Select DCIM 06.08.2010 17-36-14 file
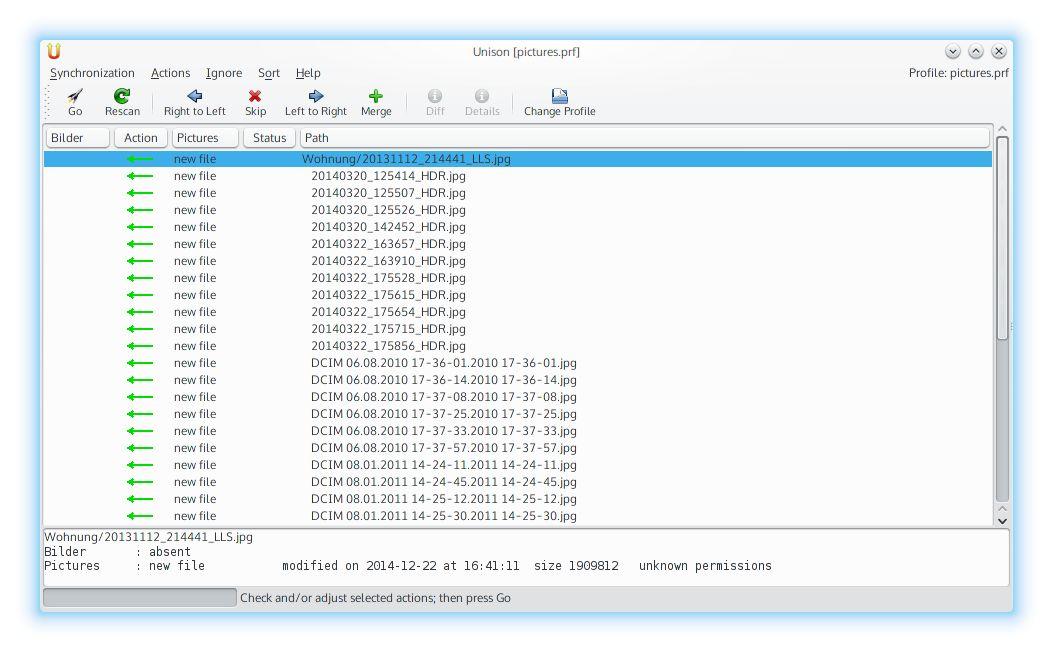1053x652 pixels. (x=444, y=380)
